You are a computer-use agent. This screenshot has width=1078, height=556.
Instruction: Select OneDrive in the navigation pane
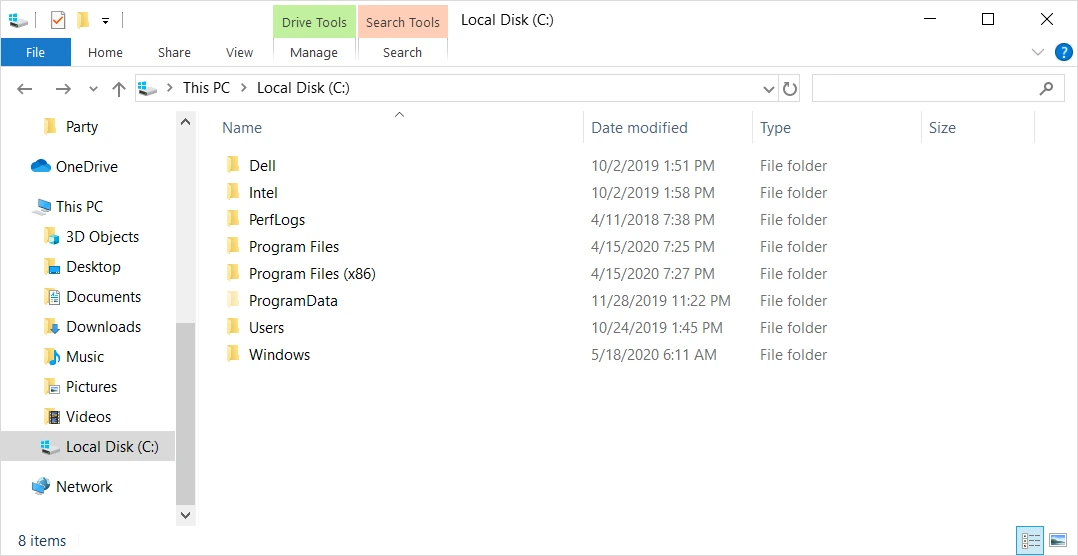87,166
